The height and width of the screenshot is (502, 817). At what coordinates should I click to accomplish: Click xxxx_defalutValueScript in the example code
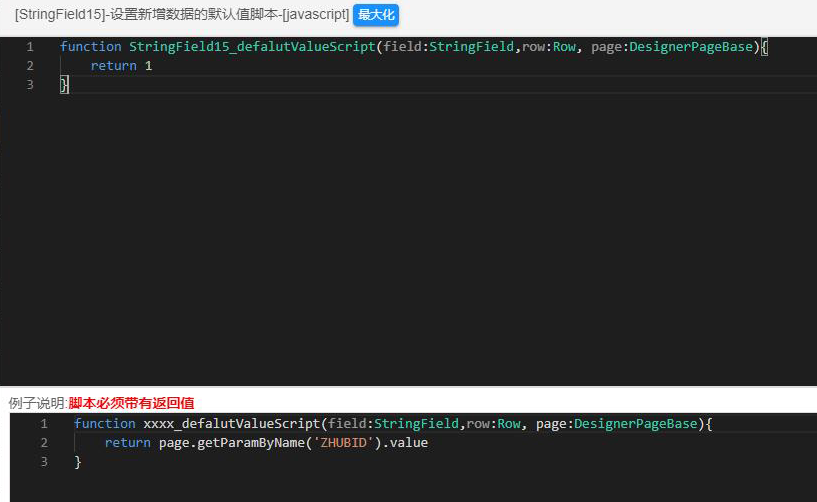(230, 424)
